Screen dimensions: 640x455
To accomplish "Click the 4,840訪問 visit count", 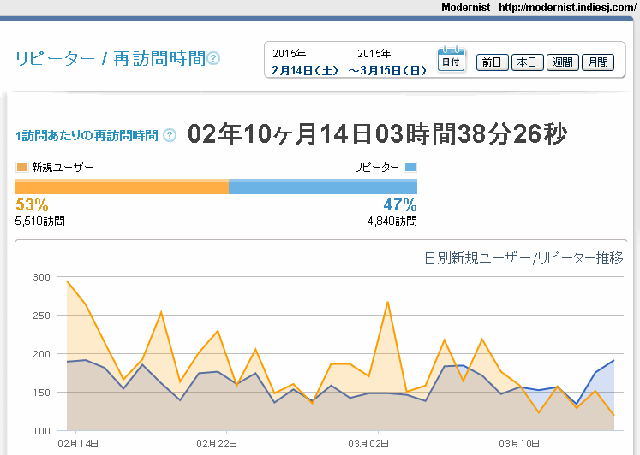I will pos(392,221).
